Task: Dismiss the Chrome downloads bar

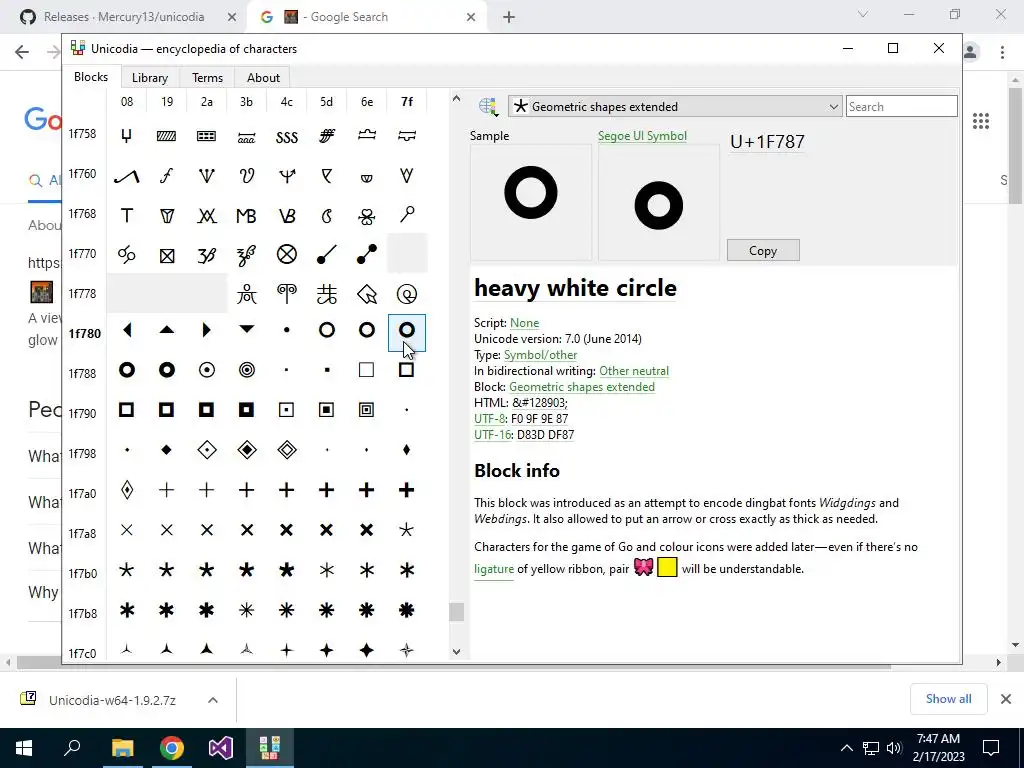Action: click(1006, 699)
